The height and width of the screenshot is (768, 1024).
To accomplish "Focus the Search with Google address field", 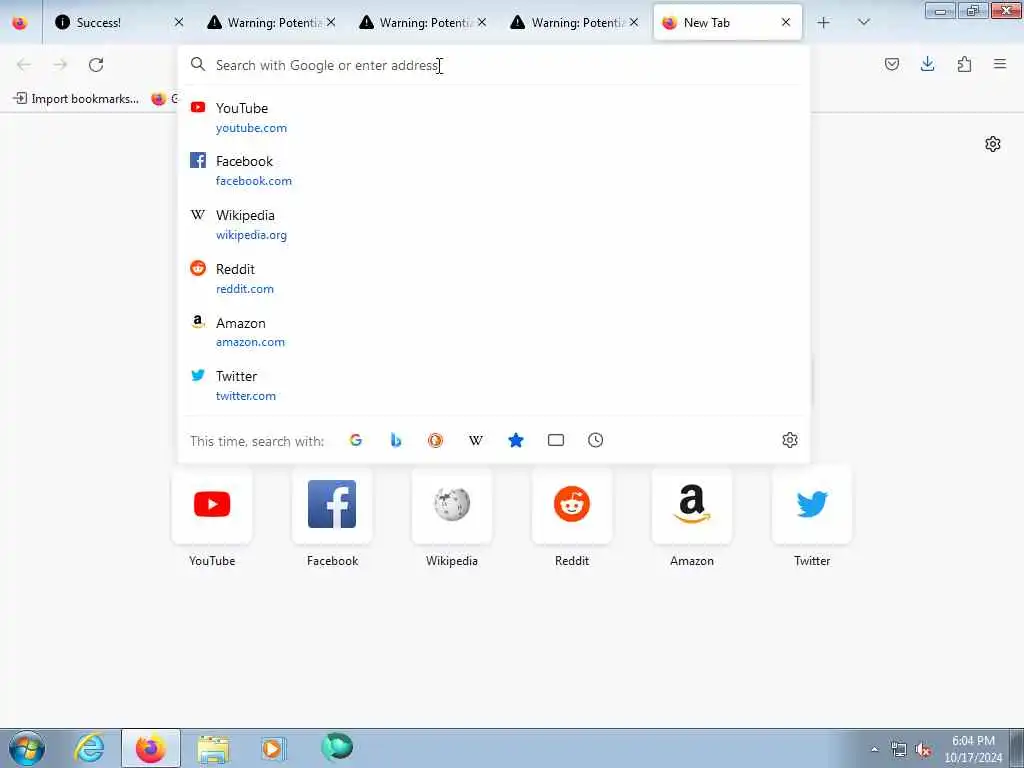I will pos(494,65).
